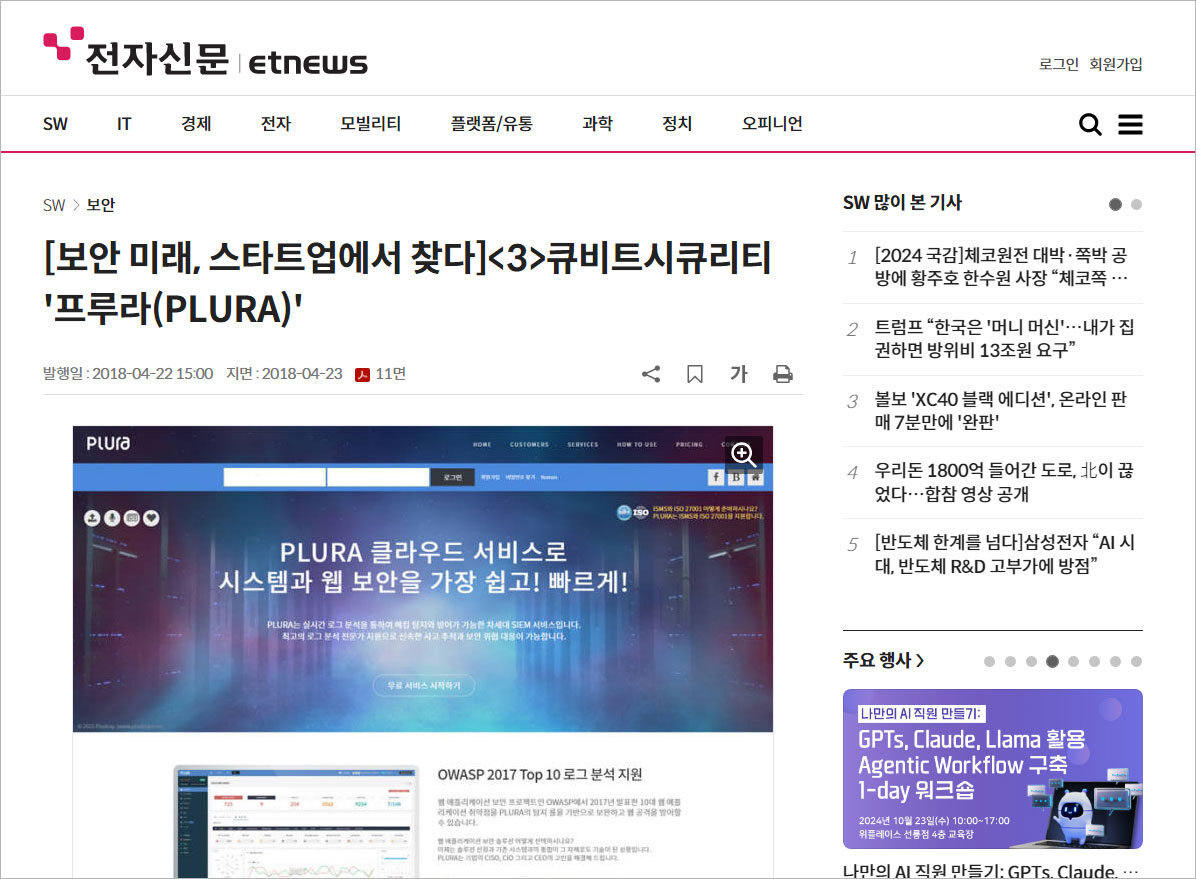This screenshot has width=1196, height=879.
Task: Open the Agentic Workflow workshop banner
Action: pyautogui.click(x=992, y=768)
